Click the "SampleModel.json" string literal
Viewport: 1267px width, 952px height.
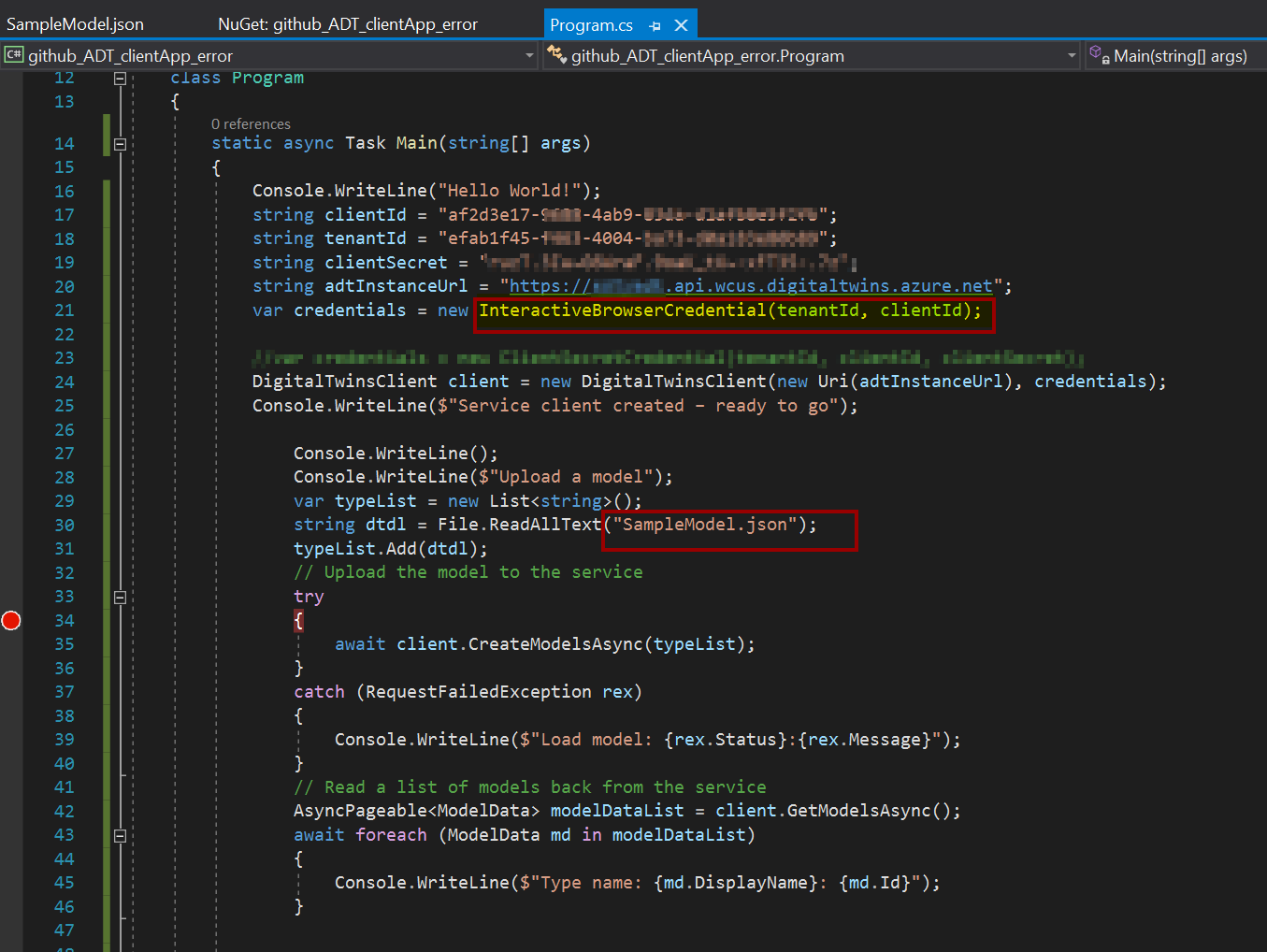pyautogui.click(x=705, y=525)
